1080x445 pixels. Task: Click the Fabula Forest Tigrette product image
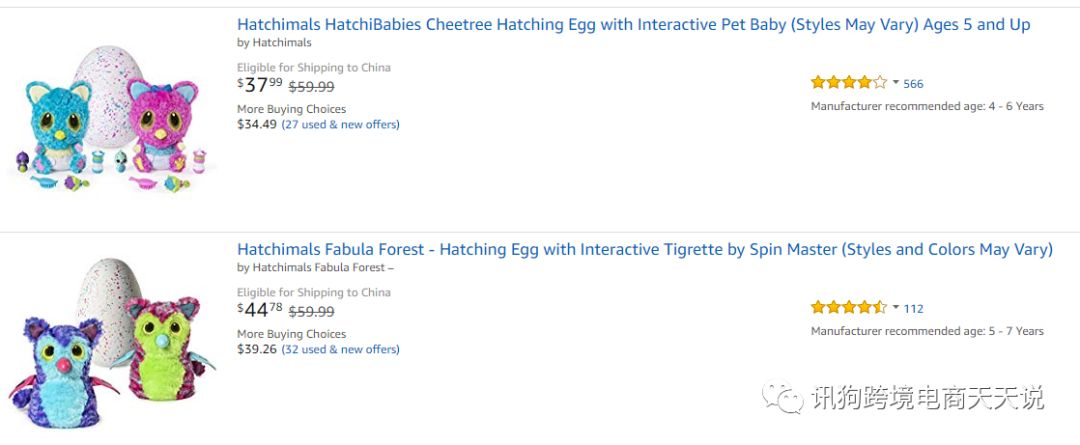112,343
